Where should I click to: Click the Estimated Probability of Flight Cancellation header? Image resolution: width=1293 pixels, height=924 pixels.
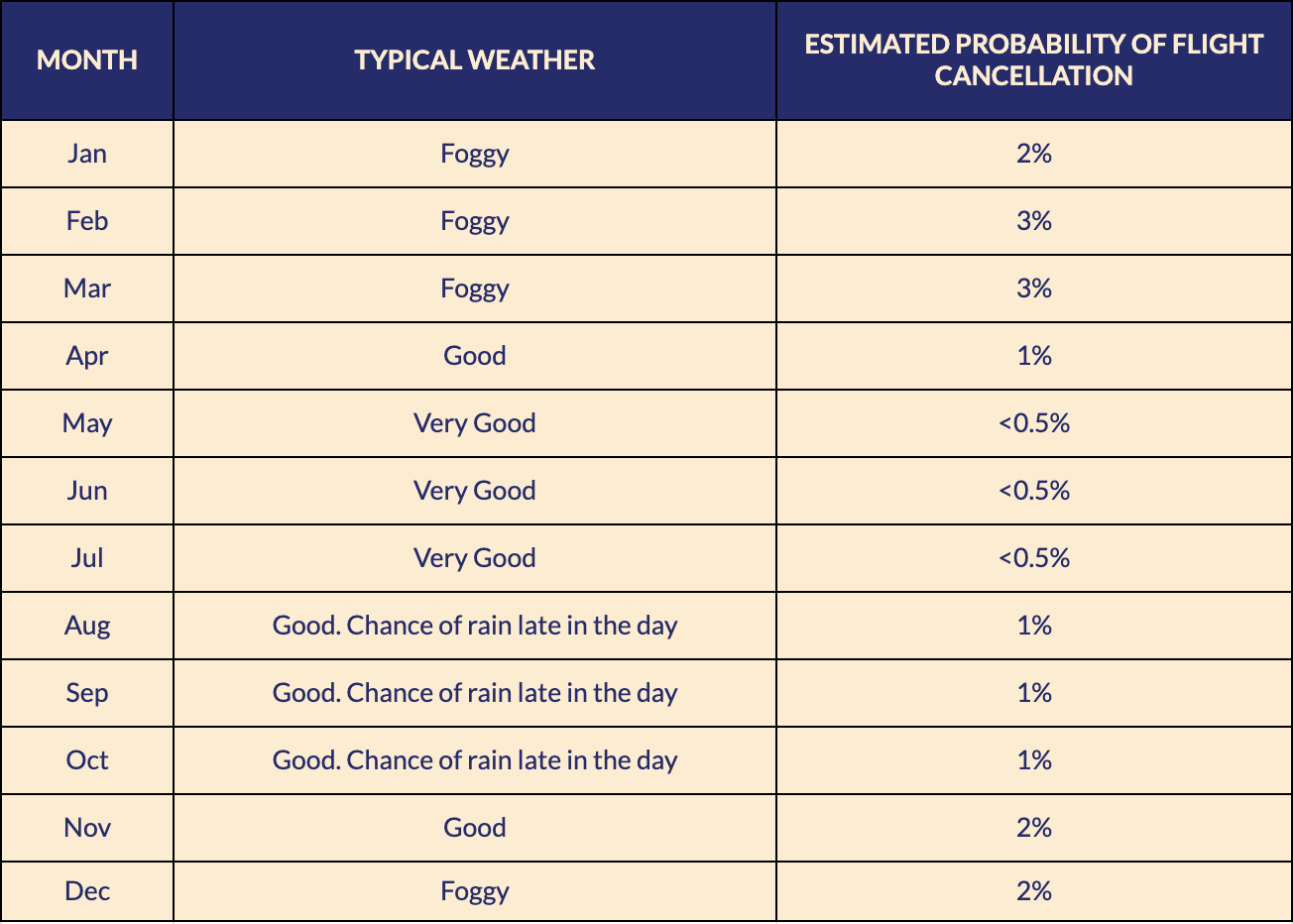(1033, 60)
